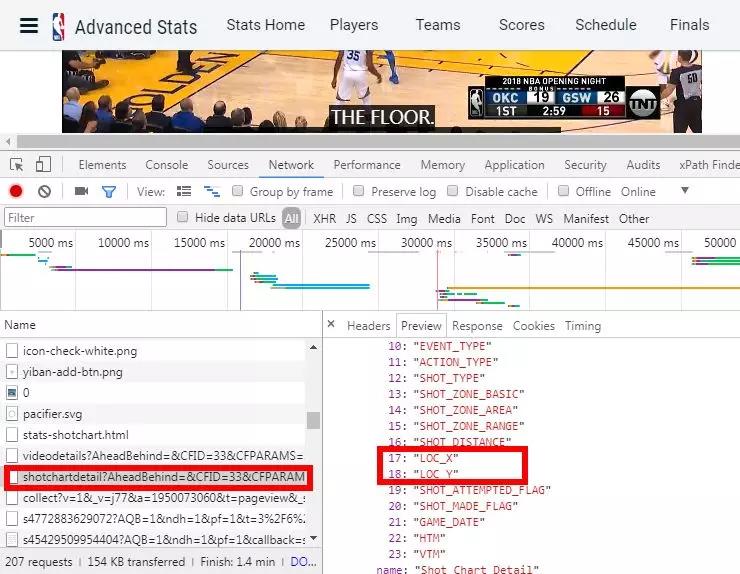Click the file icon beside pacifier.svg
Image resolution: width=740 pixels, height=574 pixels.
tap(12, 414)
